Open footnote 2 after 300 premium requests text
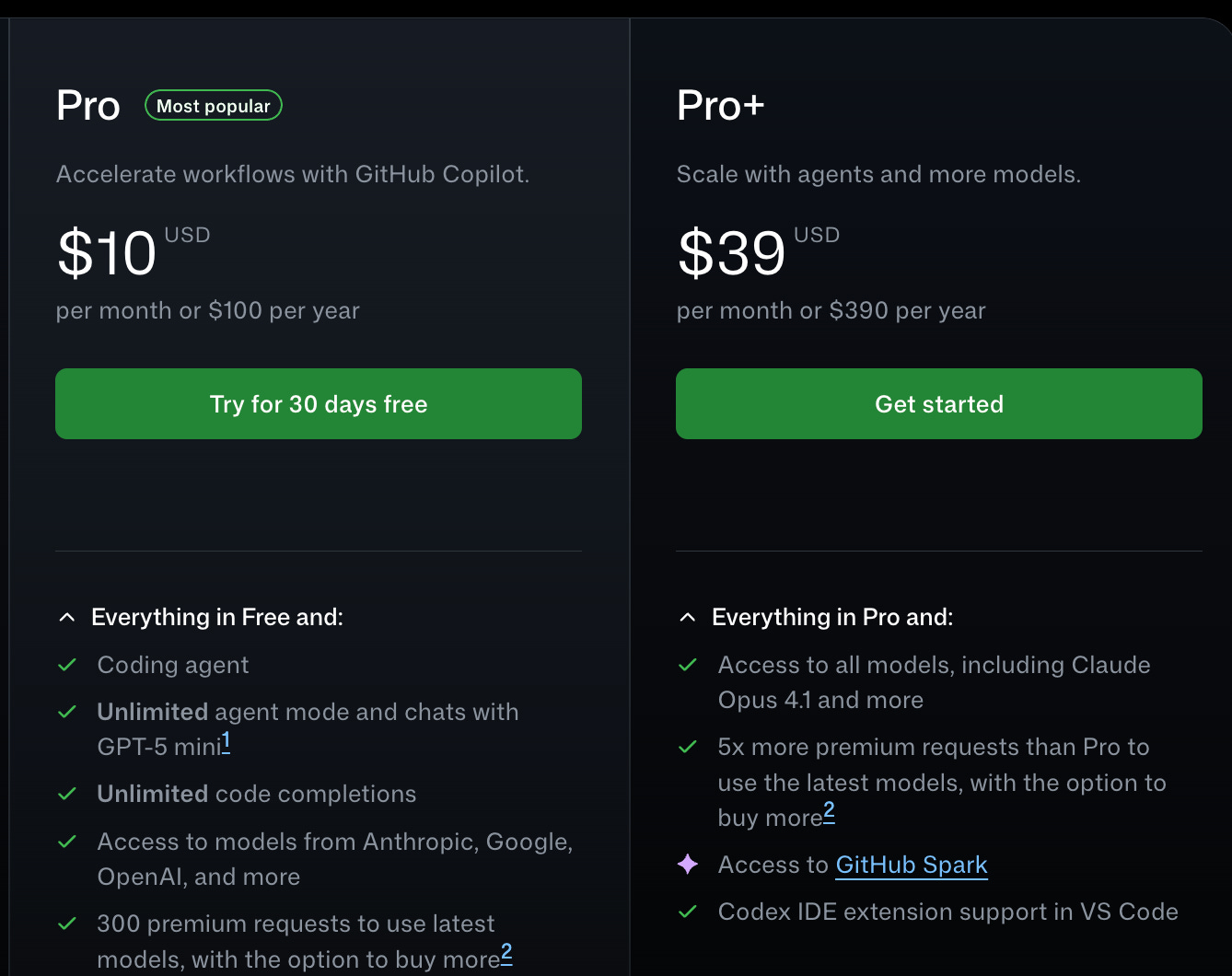Image resolution: width=1232 pixels, height=976 pixels. (x=506, y=952)
